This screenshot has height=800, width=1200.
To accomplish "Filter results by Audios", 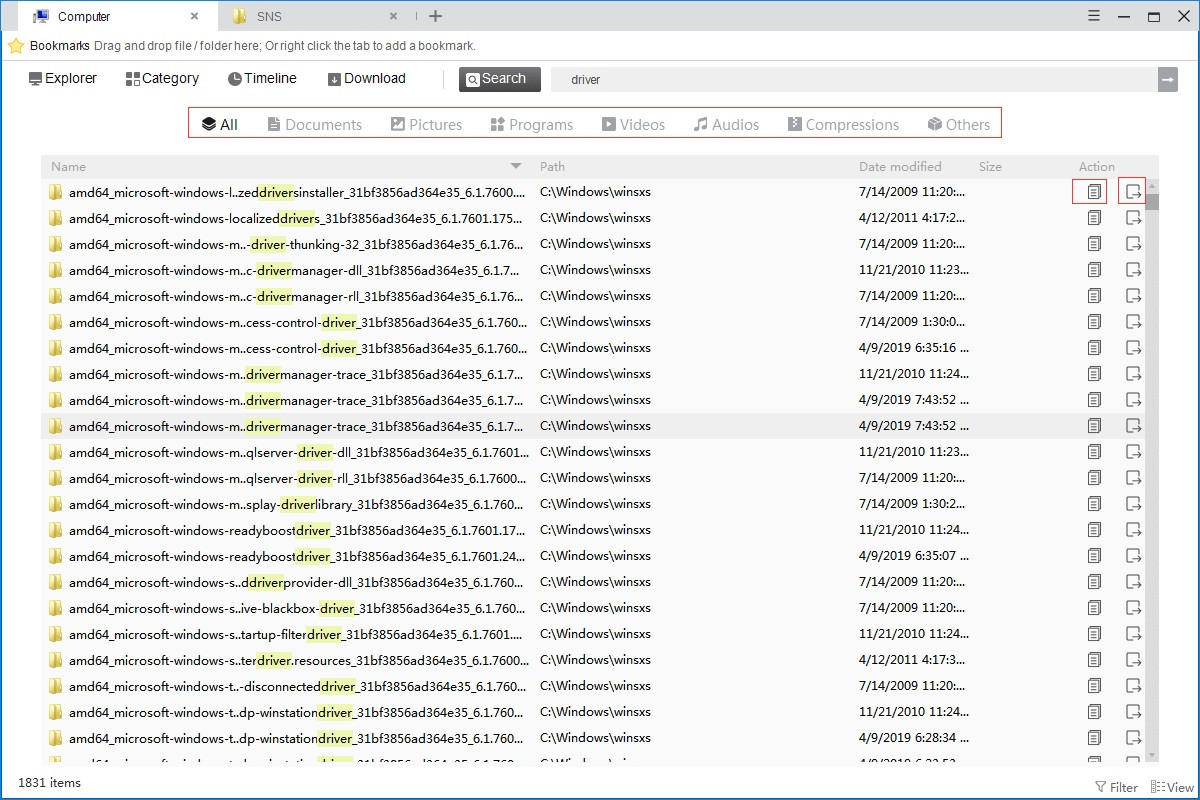I will click(726, 124).
